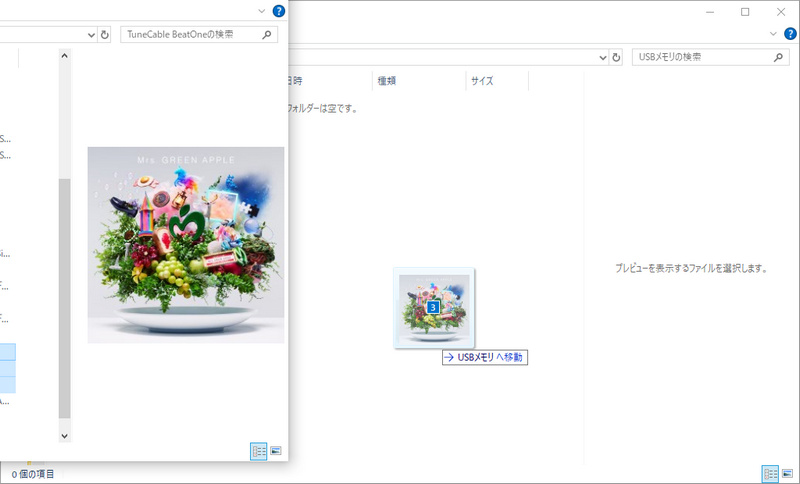Expand the ribbon in USBメモリ window
Screen dimensions: 800x484
(773, 34)
